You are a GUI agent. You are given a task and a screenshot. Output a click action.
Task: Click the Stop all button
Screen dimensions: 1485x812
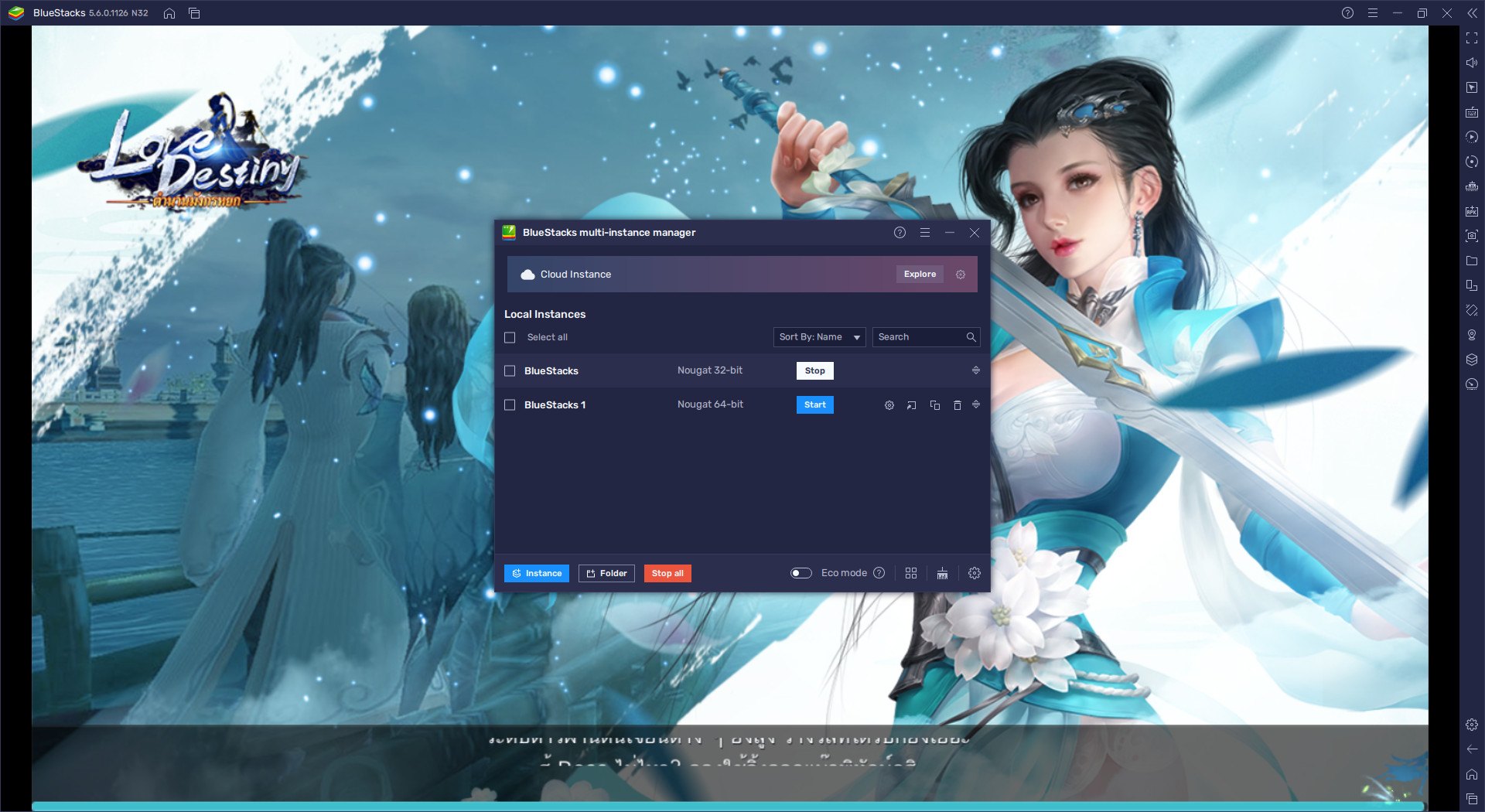[667, 573]
